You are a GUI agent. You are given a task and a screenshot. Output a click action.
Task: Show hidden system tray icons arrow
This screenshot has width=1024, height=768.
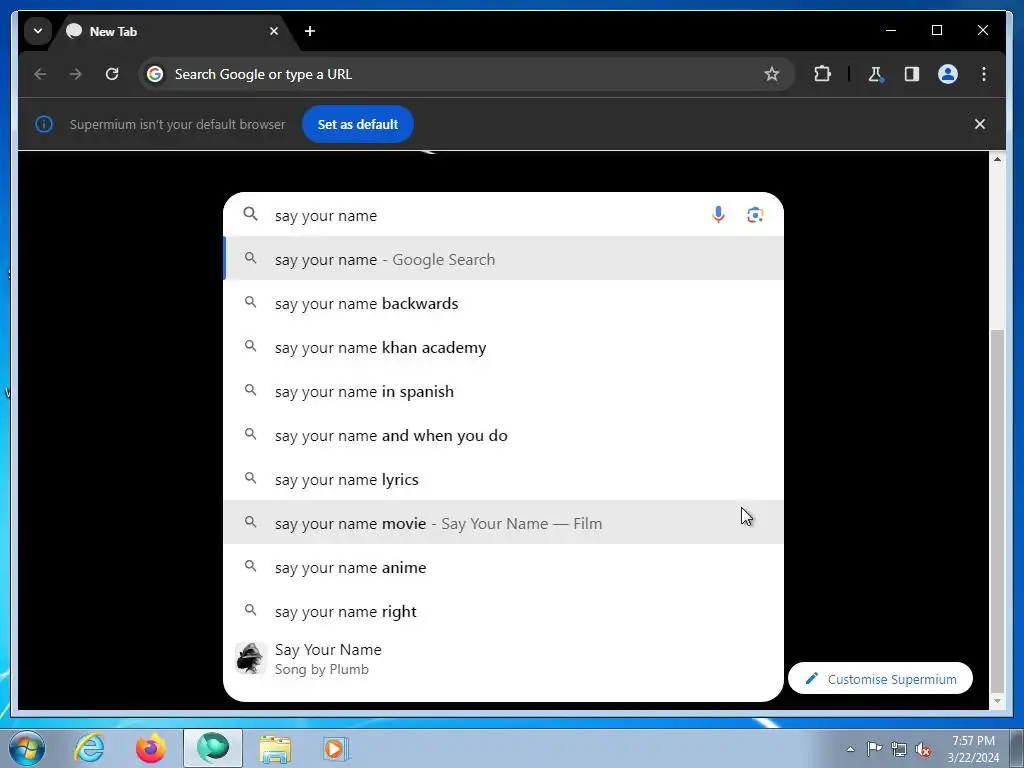pyautogui.click(x=850, y=749)
